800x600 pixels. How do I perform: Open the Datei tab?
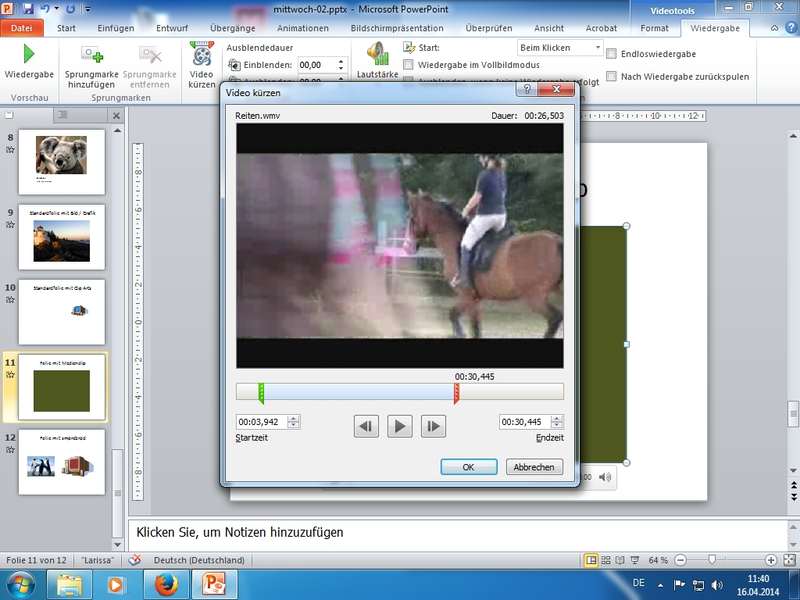pos(21,28)
